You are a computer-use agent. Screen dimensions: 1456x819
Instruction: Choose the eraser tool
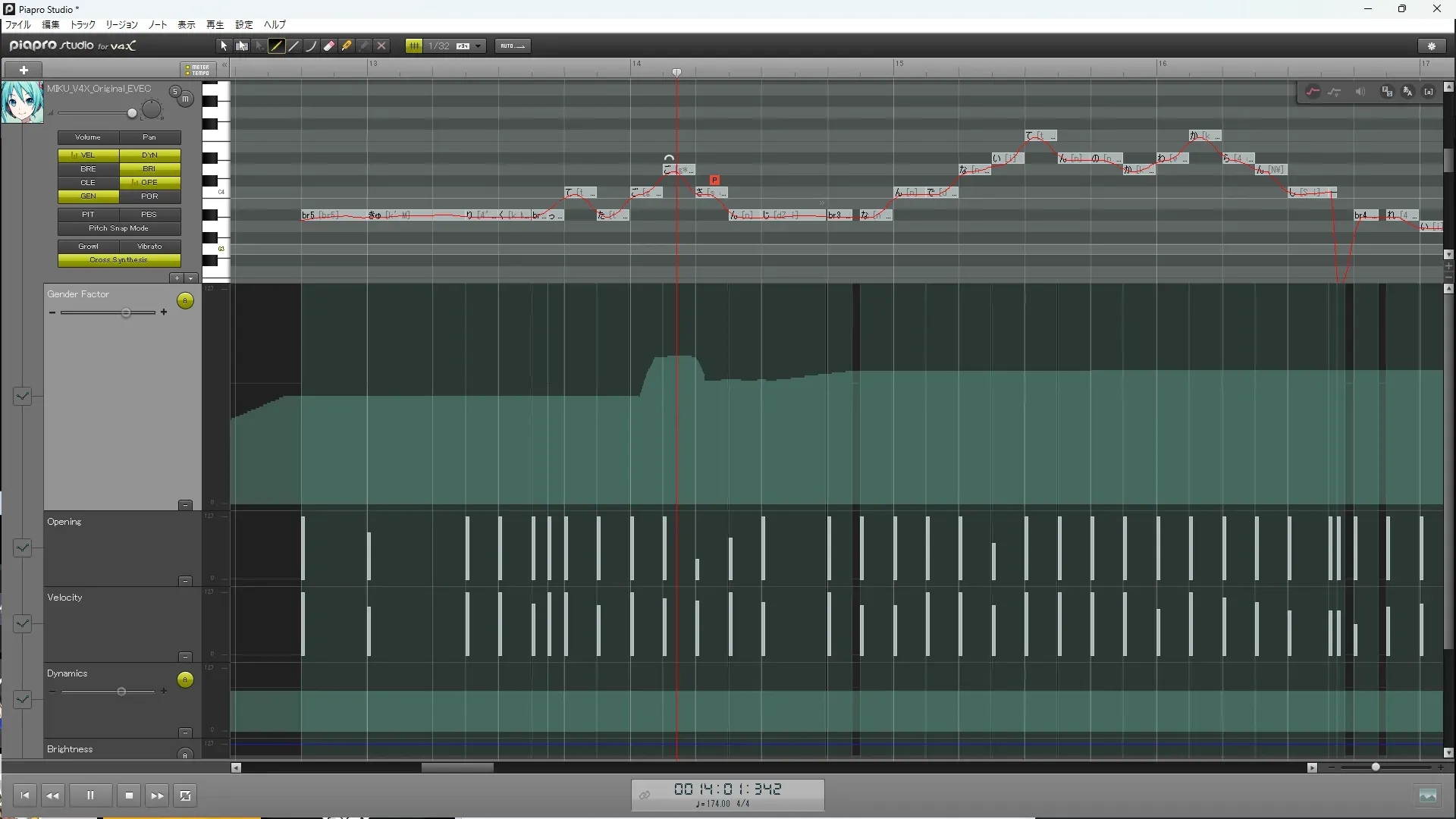(x=329, y=46)
